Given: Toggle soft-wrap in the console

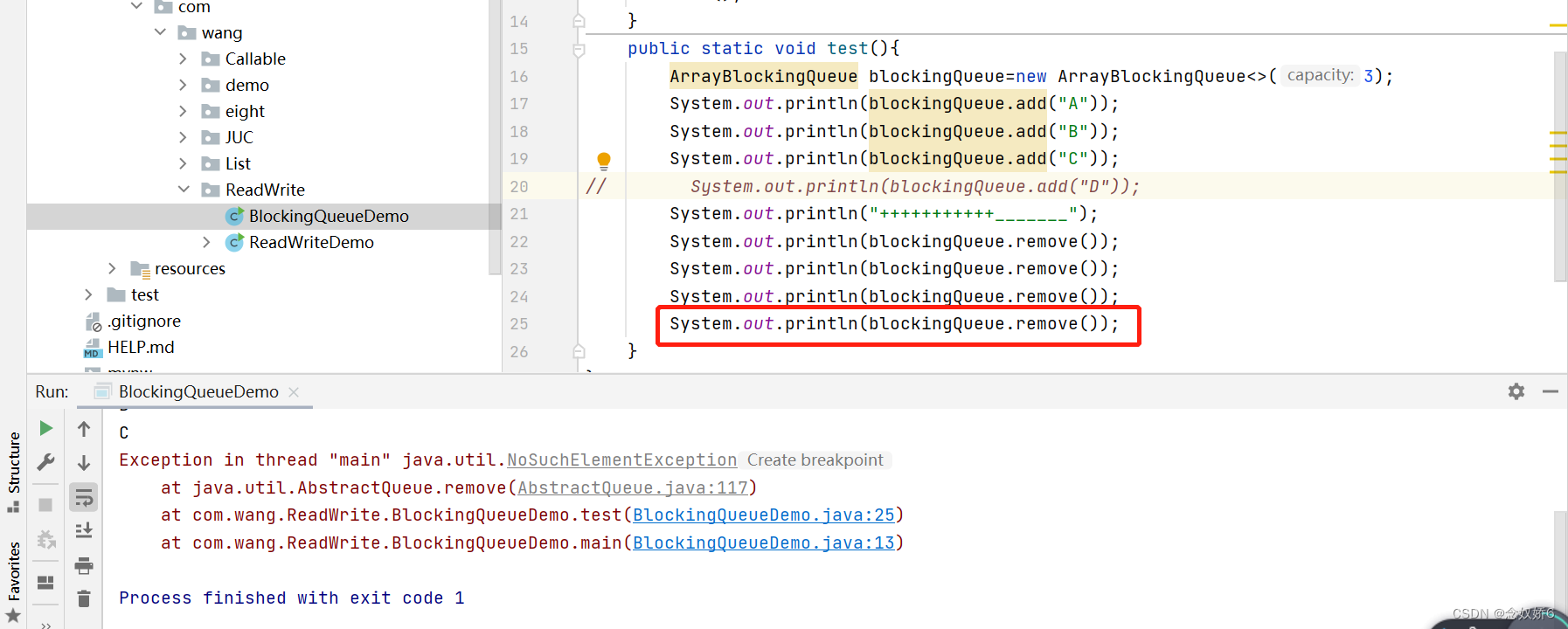Looking at the screenshot, I should point(84,497).
